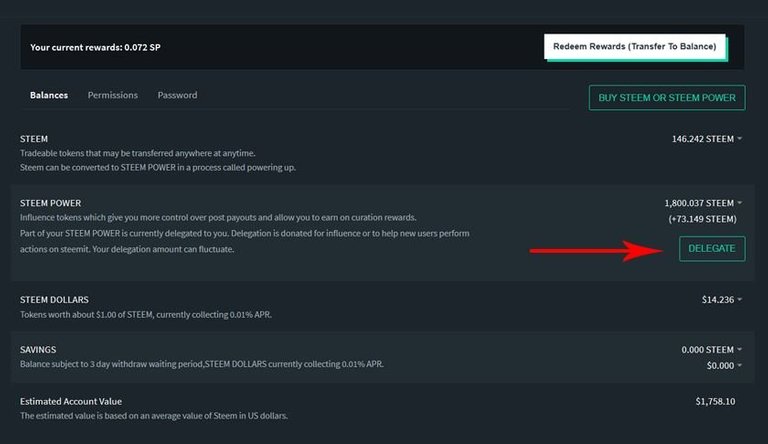Open the $0.000 savings dollars dropdown

[724, 366]
